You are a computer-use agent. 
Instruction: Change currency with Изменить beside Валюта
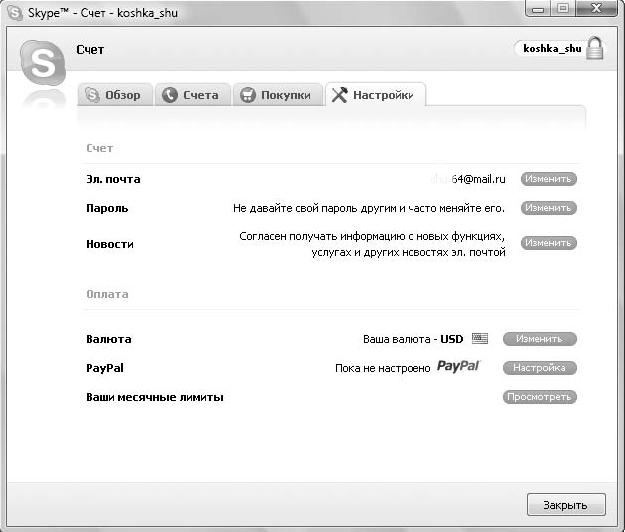tap(539, 339)
